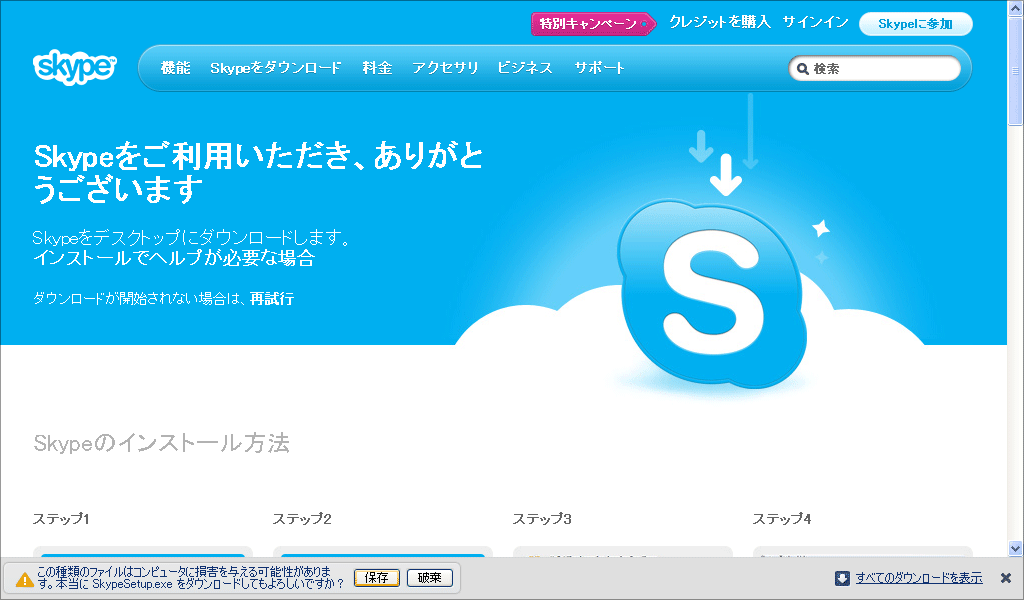
Task: Click the インストールでヘルプが必要な場合 link
Action: [174, 258]
